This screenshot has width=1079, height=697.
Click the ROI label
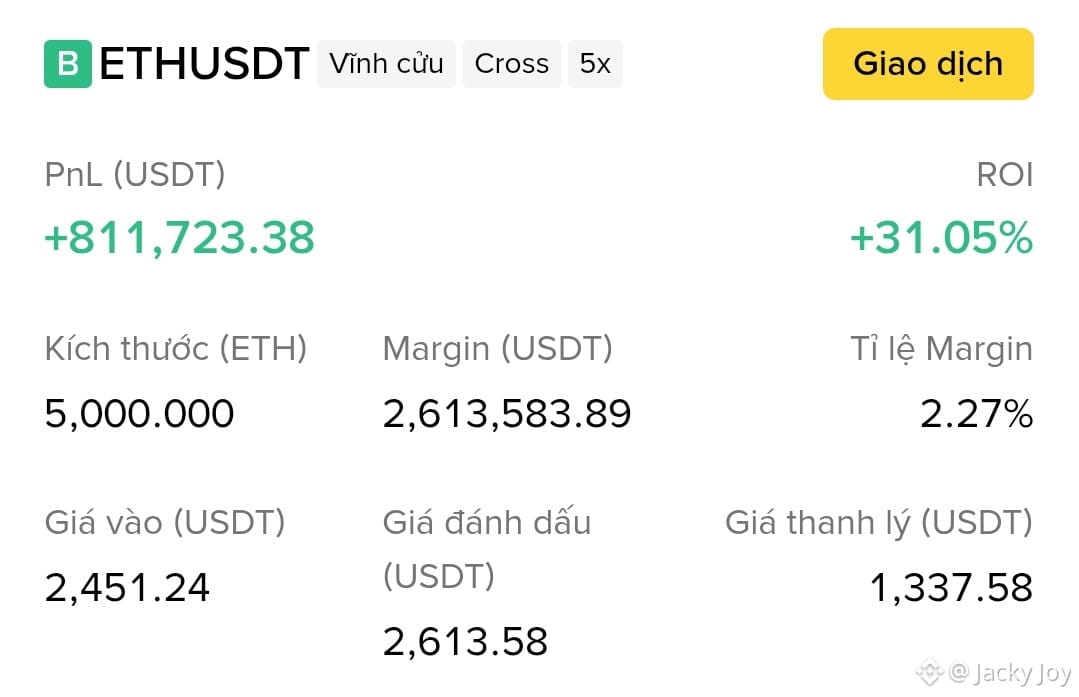[x=1005, y=174]
